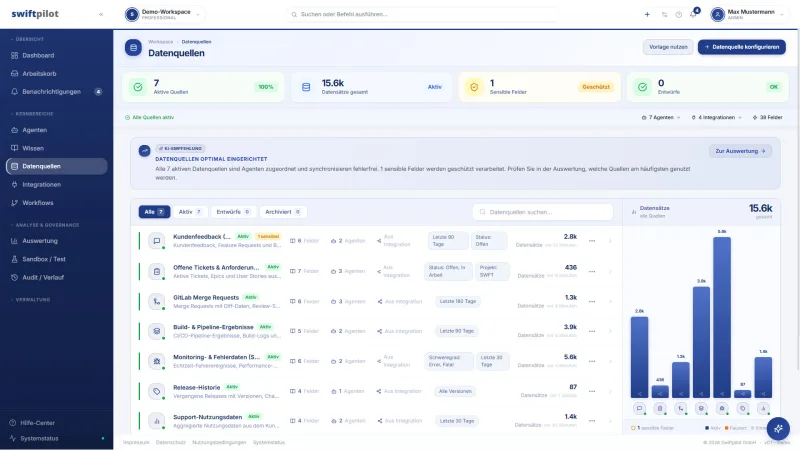Open Audit / Verlauf in the sidebar
Image resolution: width=800 pixels, height=450 pixels.
coord(56,278)
